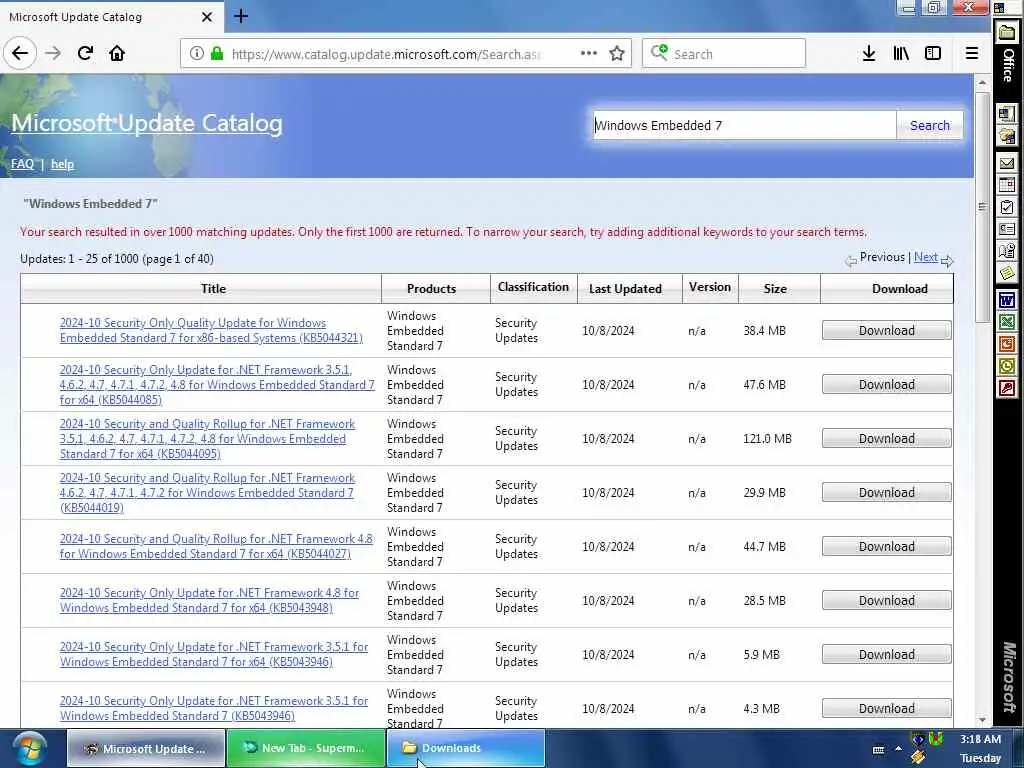
Task: Open the page actions three-dot menu
Action: [x=588, y=54]
